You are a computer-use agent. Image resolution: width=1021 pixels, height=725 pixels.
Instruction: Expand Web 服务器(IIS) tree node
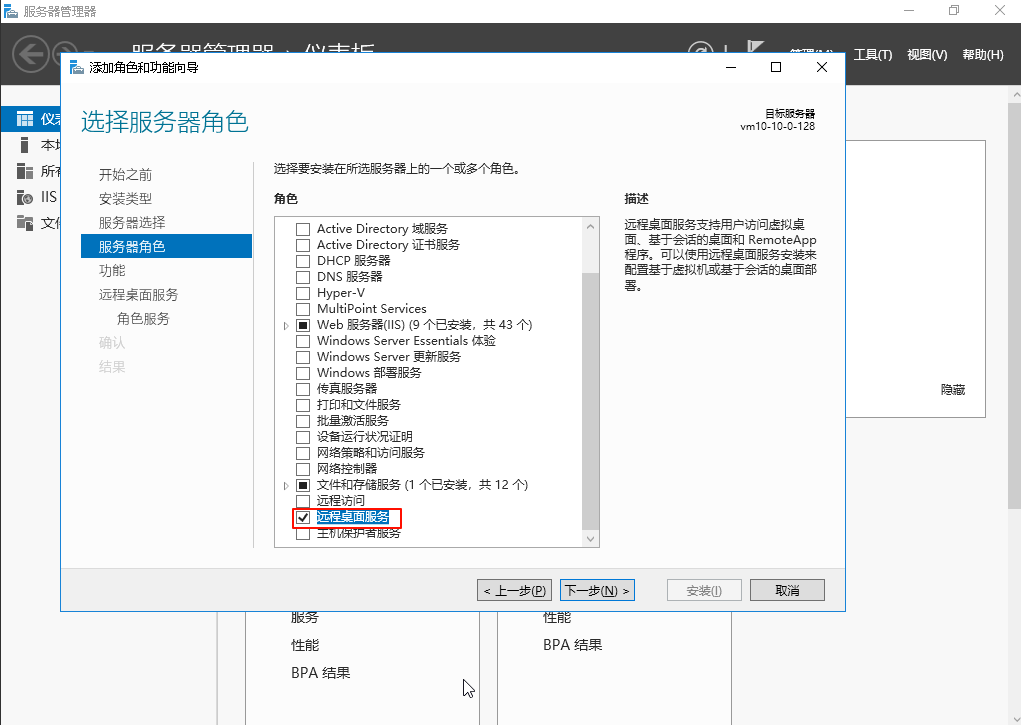(x=286, y=325)
